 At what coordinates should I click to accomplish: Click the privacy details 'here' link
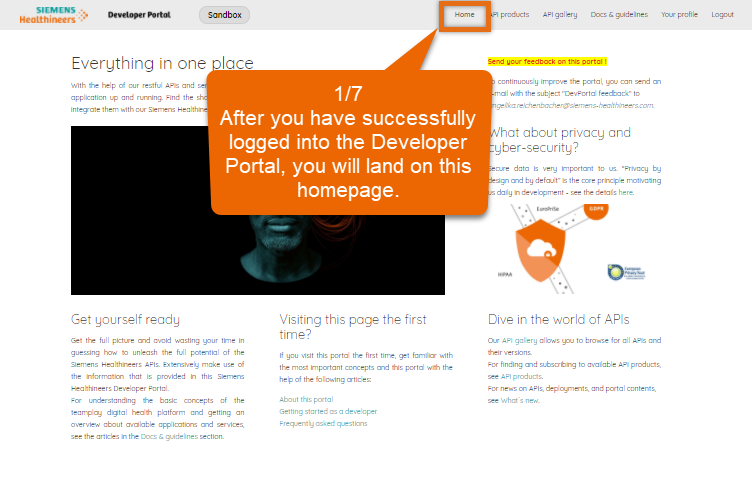(626, 192)
